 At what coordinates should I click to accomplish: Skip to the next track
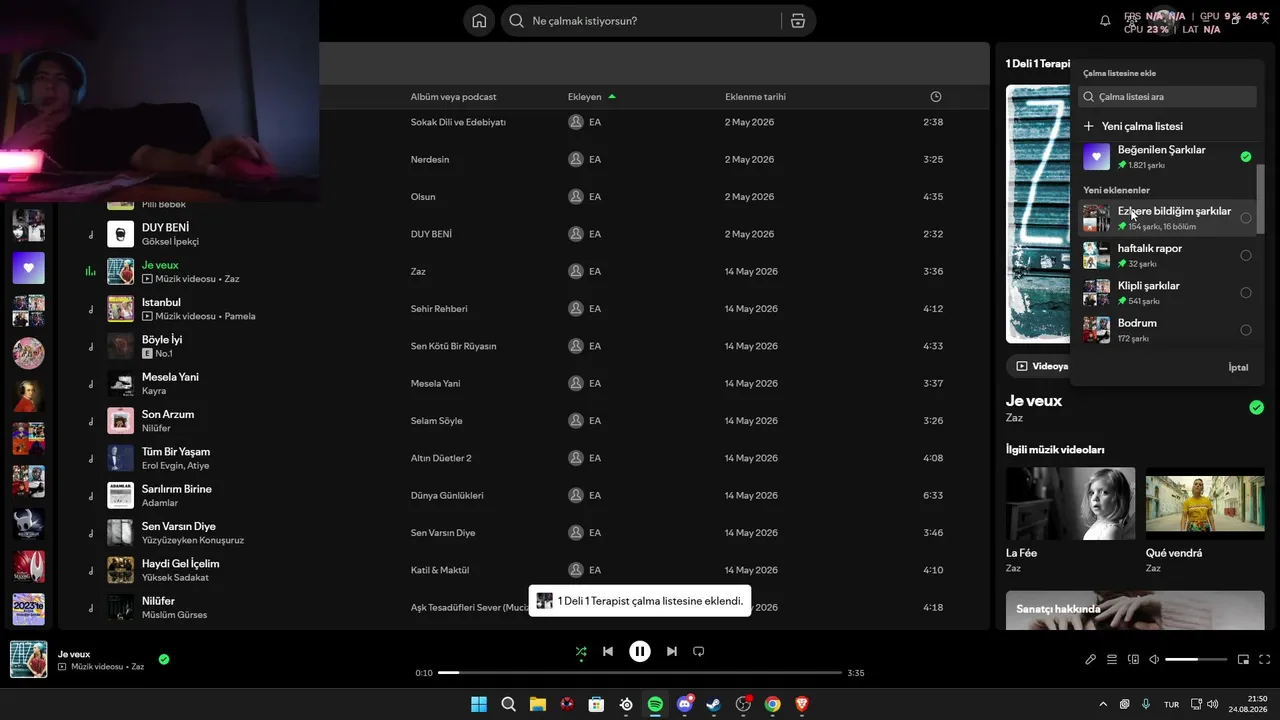[x=672, y=651]
